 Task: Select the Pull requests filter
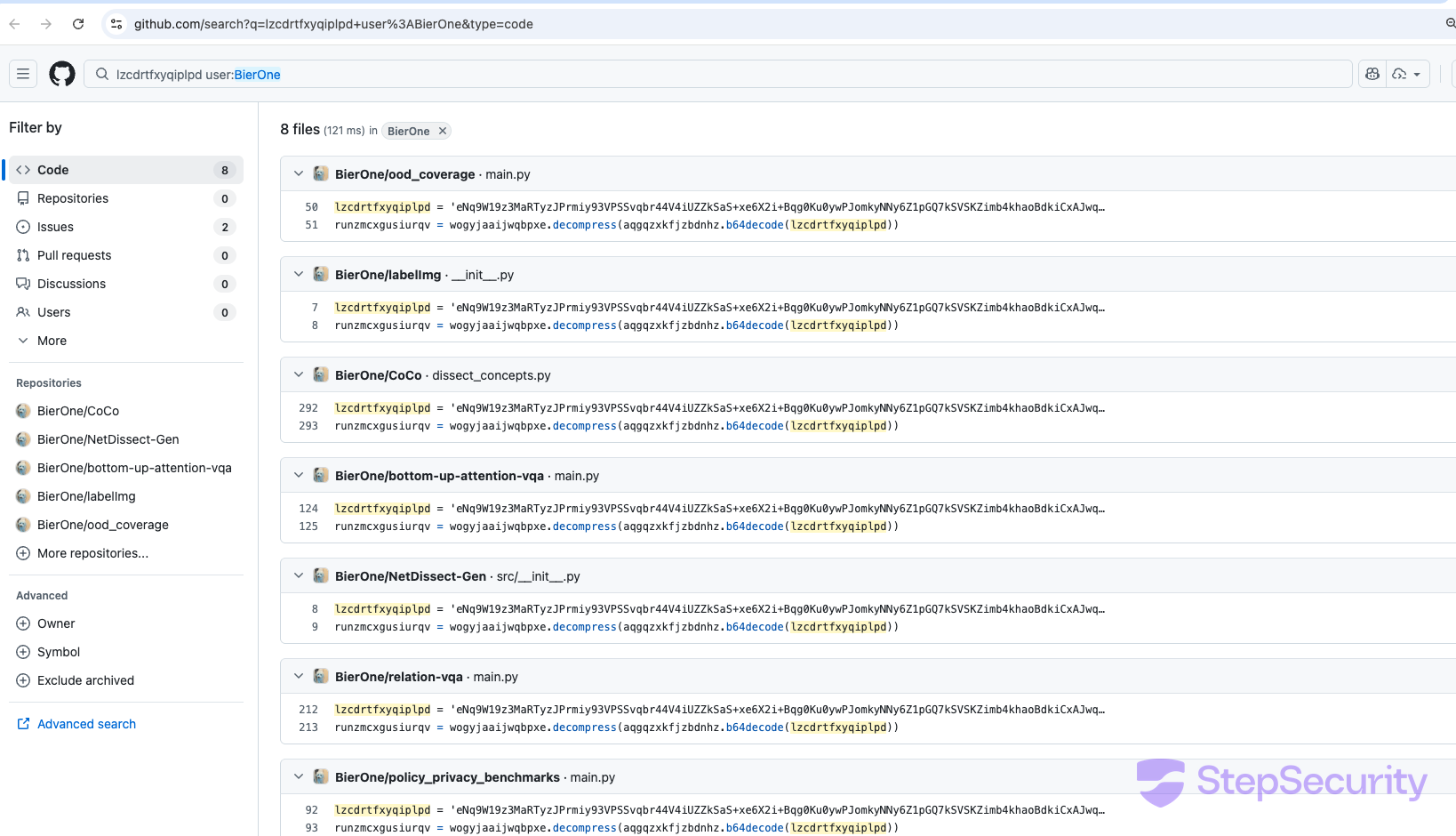[x=126, y=255]
